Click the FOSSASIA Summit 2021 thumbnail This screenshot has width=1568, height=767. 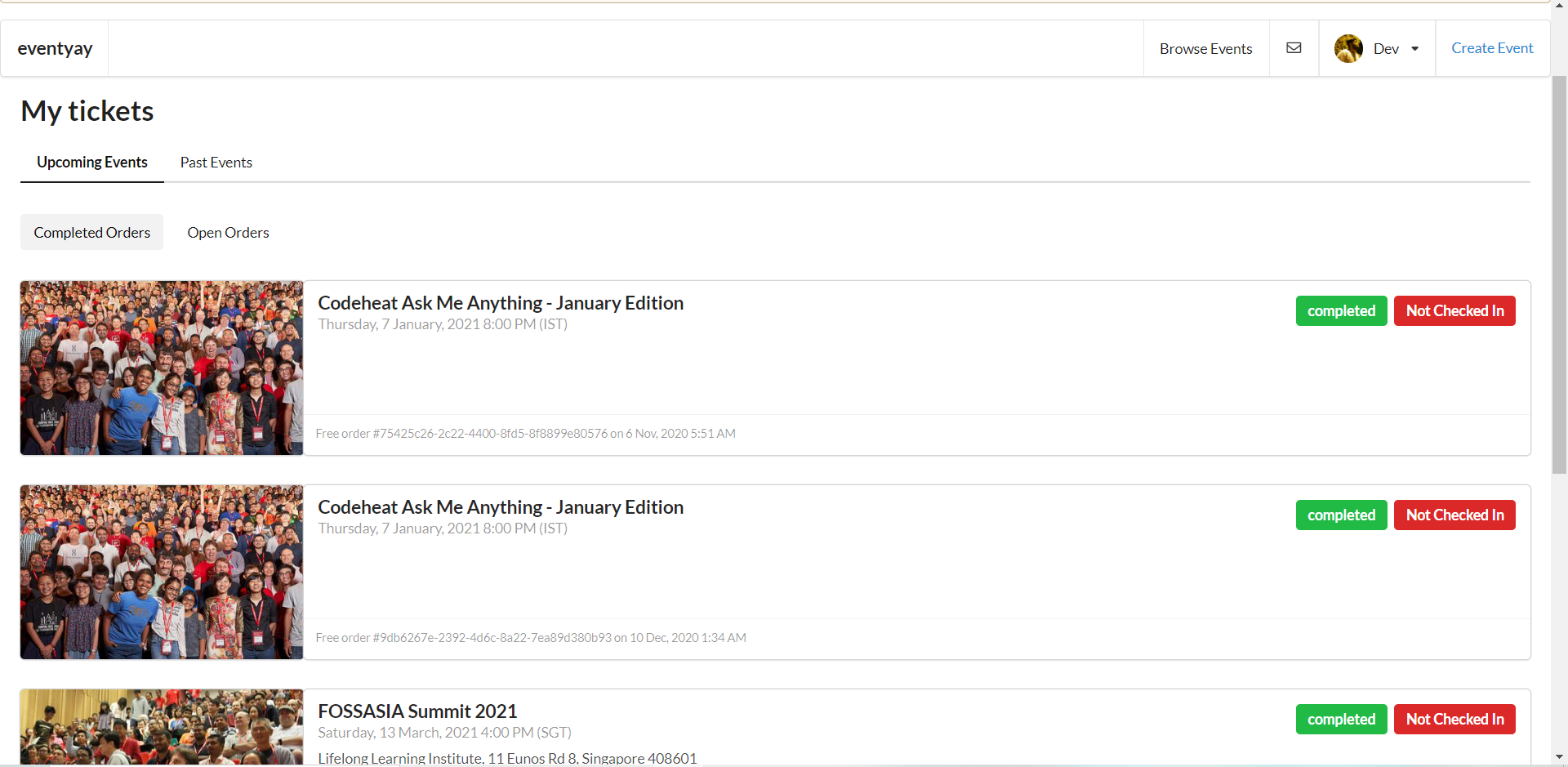(x=162, y=726)
